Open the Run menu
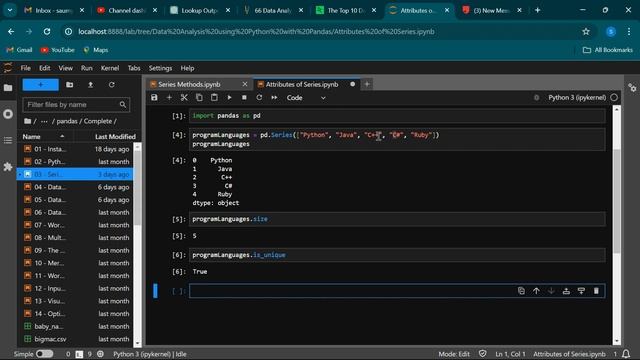This screenshot has width=640, height=360. pyautogui.click(x=87, y=68)
